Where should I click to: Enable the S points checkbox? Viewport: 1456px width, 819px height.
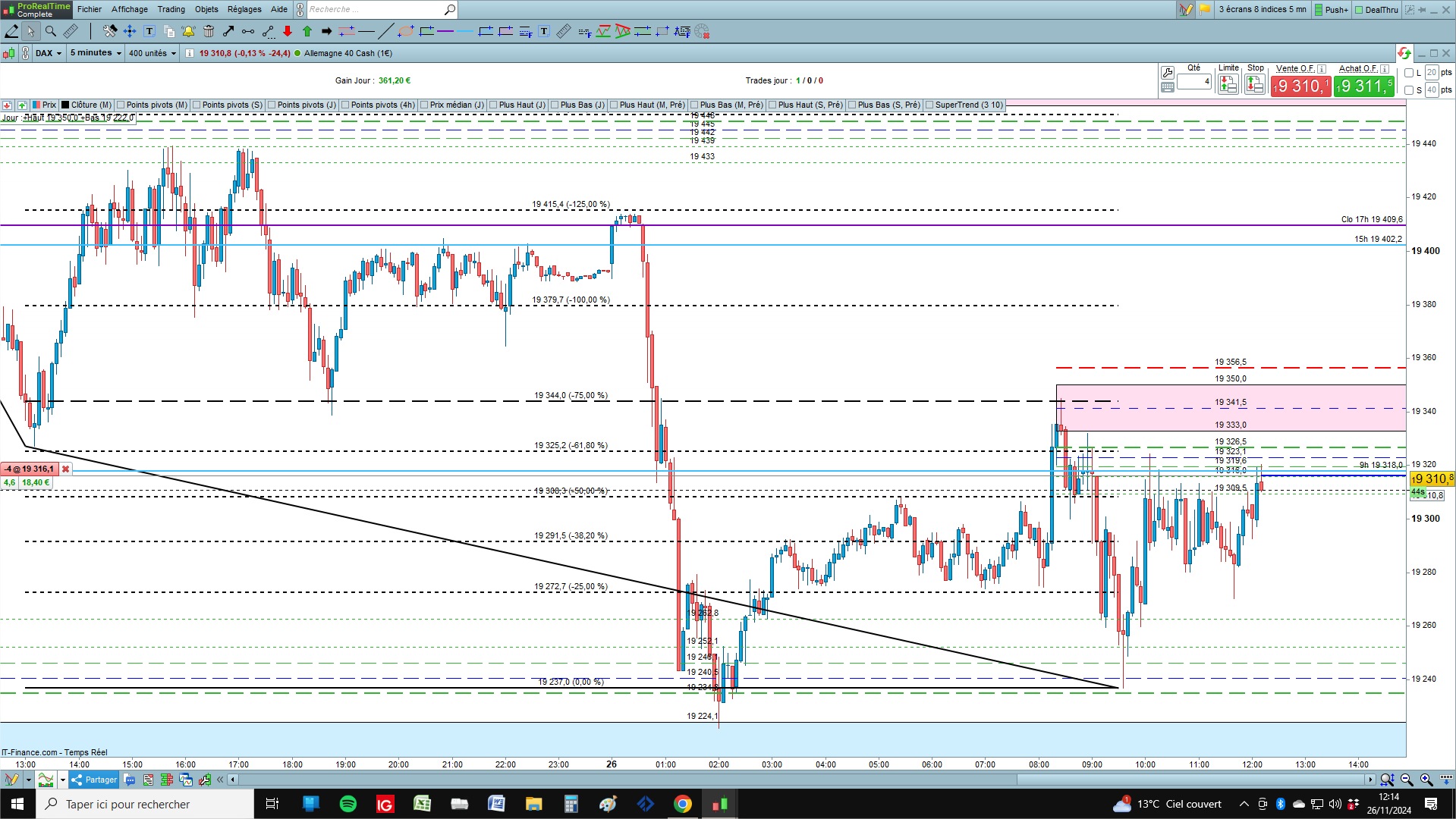pyautogui.click(x=1409, y=90)
